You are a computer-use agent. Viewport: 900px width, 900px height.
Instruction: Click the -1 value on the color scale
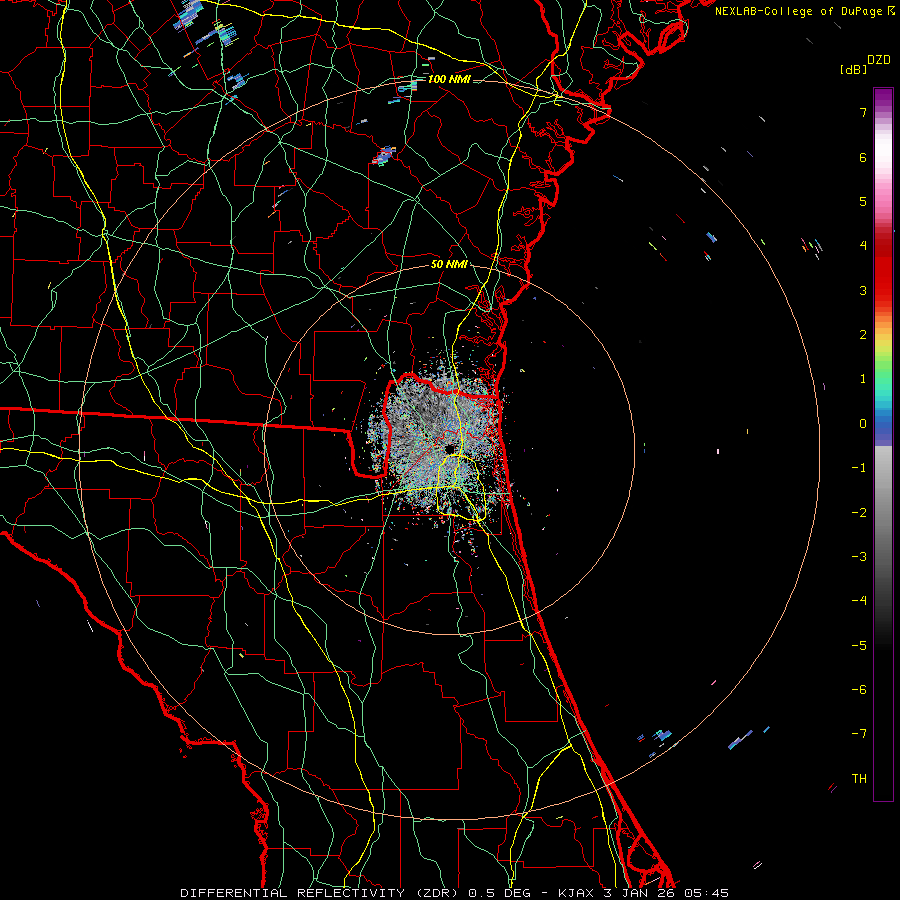[x=859, y=468]
